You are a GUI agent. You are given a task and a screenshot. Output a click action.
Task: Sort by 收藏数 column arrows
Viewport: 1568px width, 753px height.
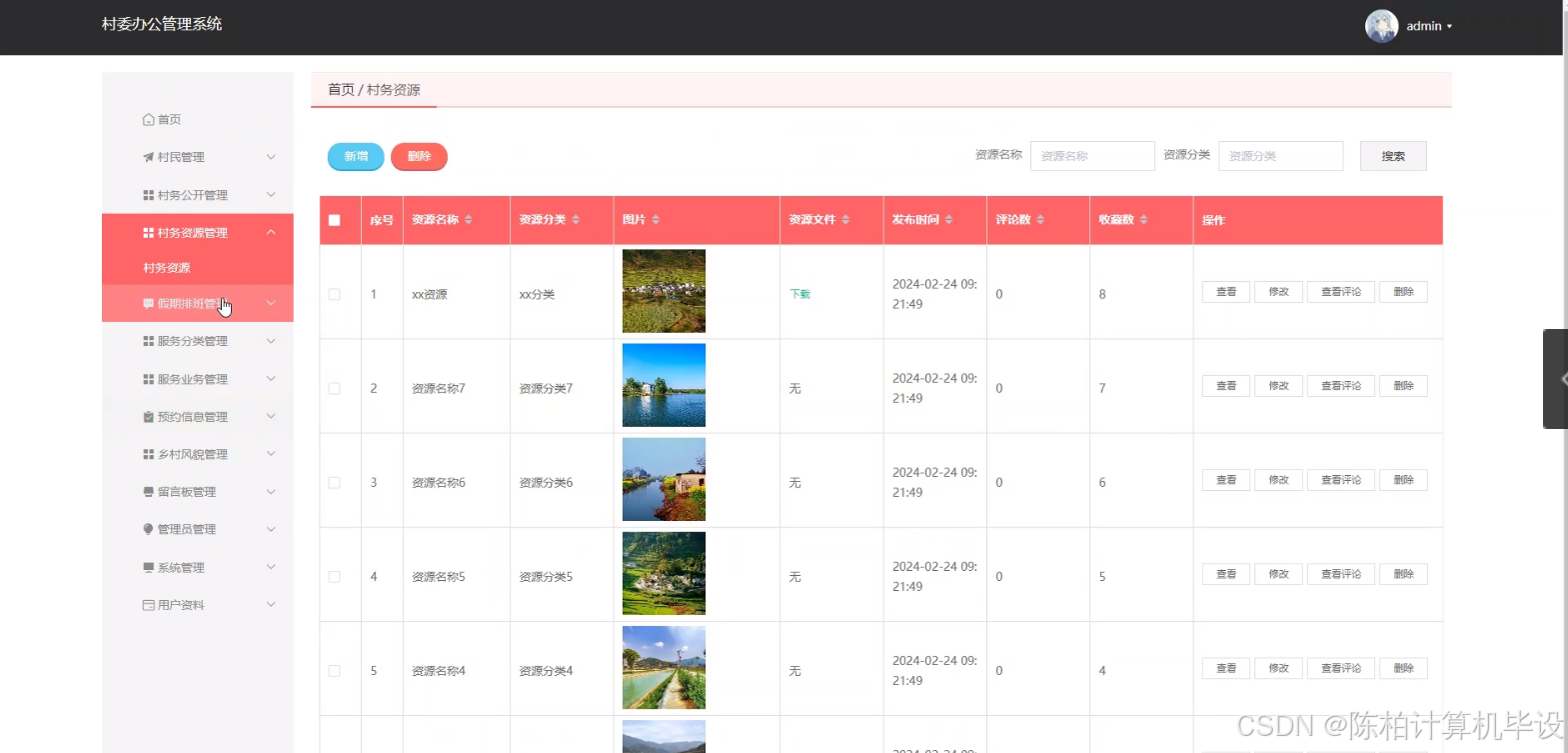pyautogui.click(x=1143, y=220)
